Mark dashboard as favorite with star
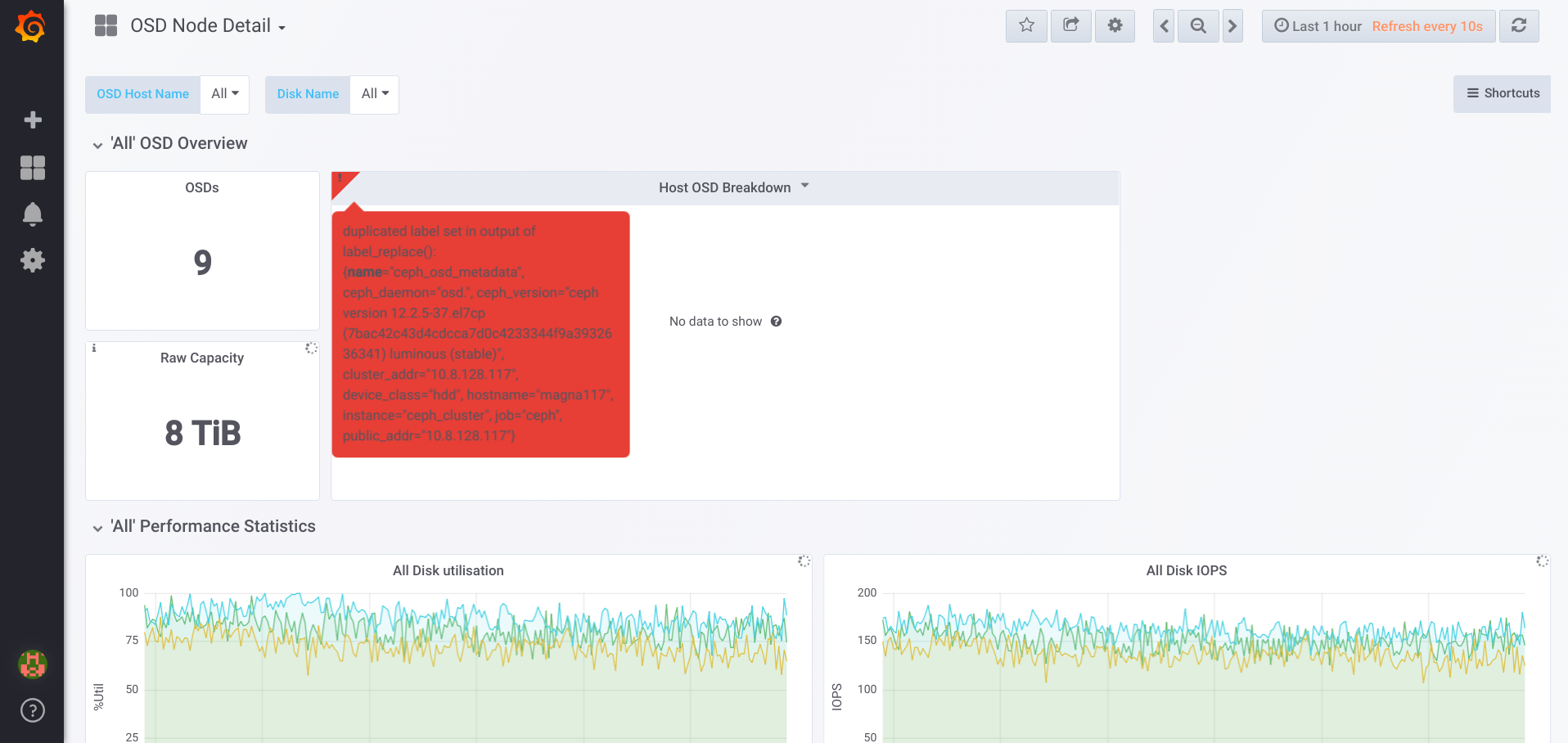1568x743 pixels. 1026,25
